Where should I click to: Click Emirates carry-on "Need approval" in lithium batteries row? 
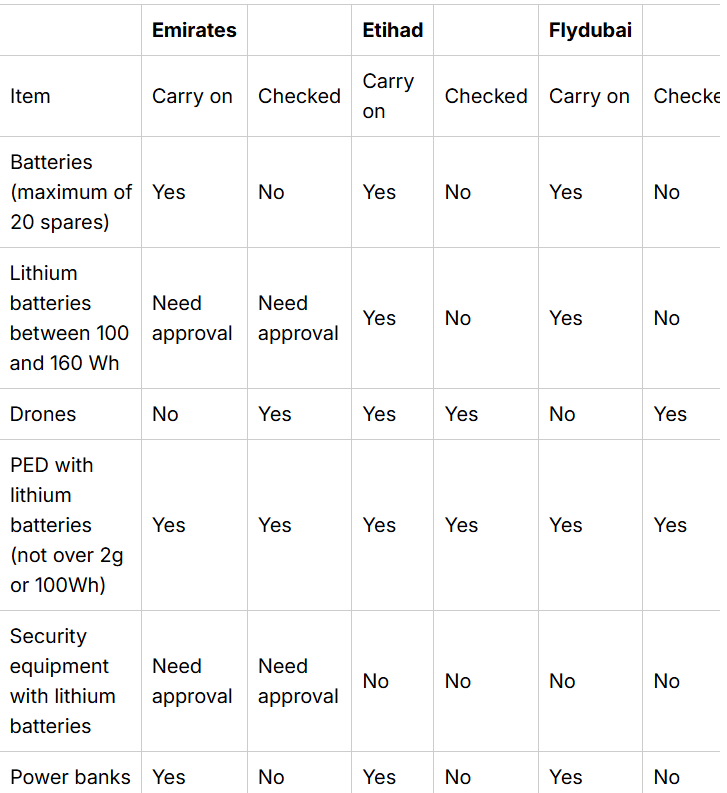[192, 318]
